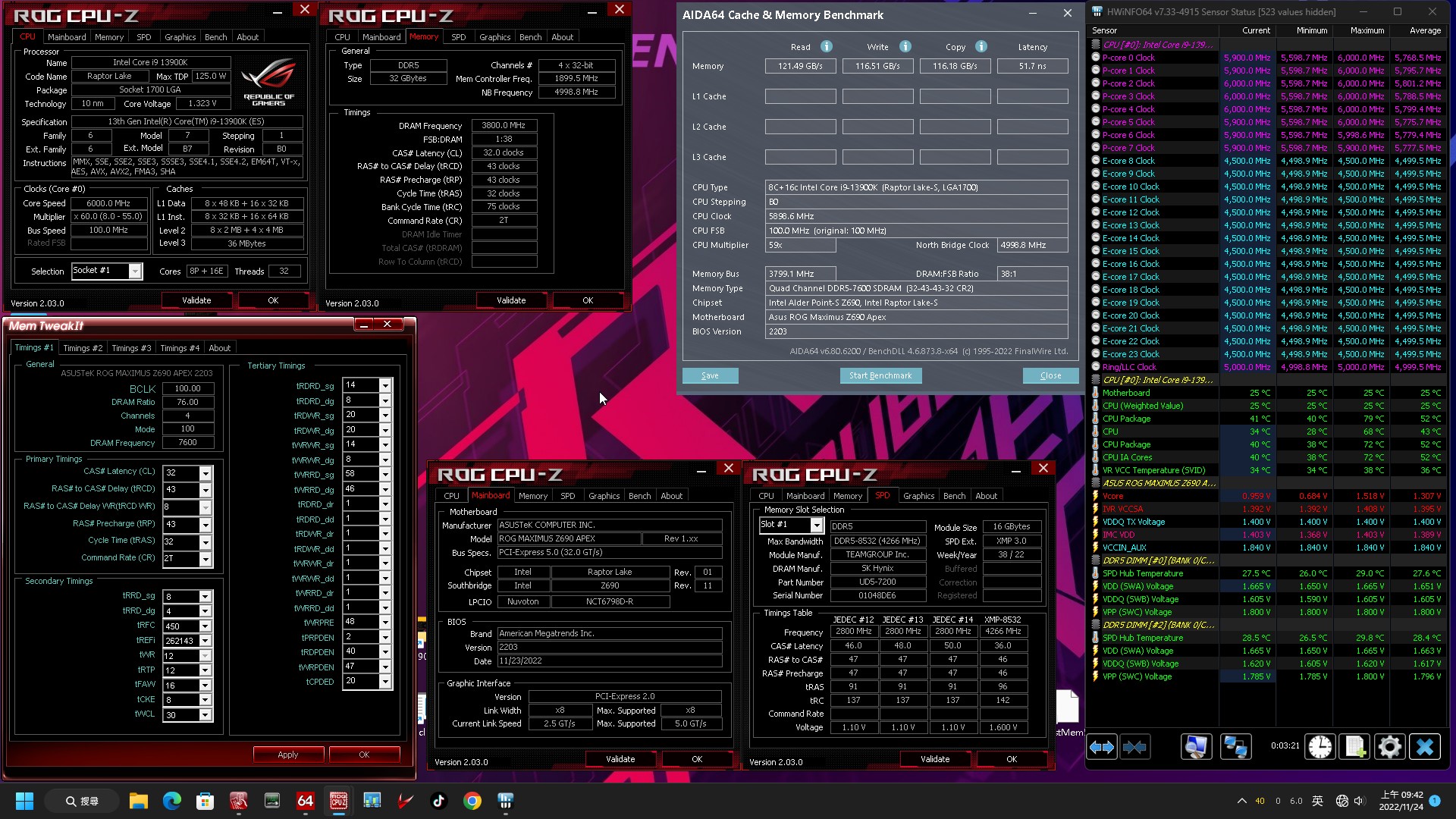Image resolution: width=1456 pixels, height=819 pixels.
Task: Click HWiNFO logging sheet plus icon
Action: click(1355, 747)
